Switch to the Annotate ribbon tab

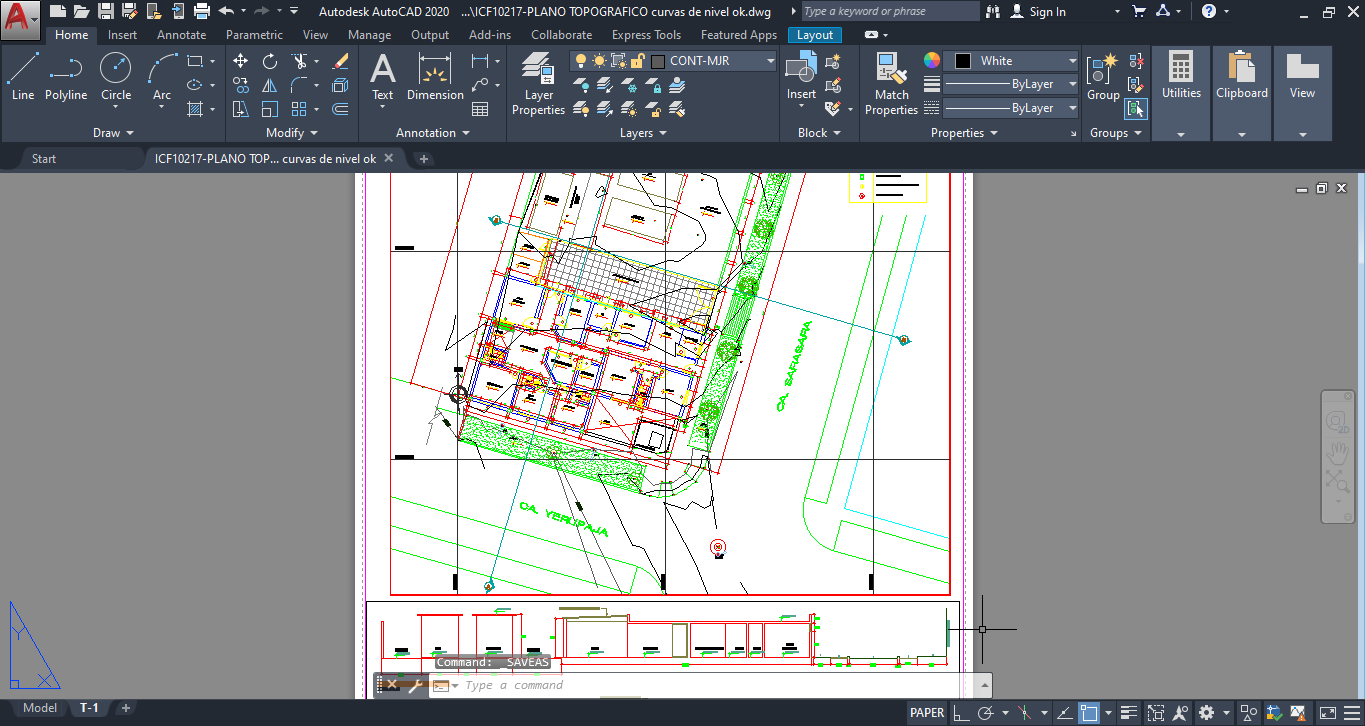pyautogui.click(x=181, y=35)
